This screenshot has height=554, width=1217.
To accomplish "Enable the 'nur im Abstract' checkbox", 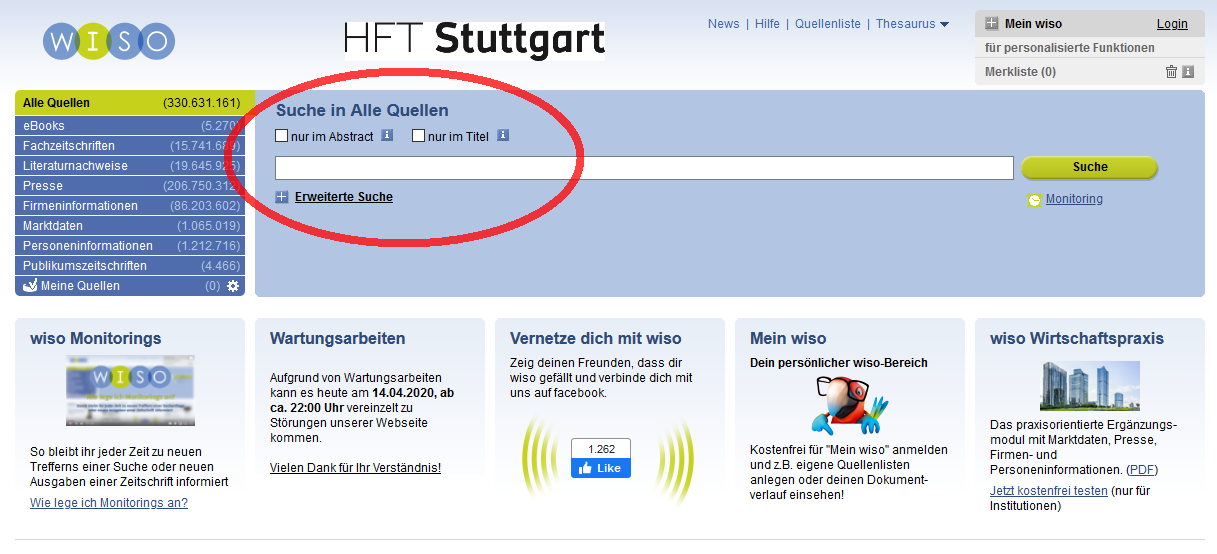I will click(x=282, y=136).
